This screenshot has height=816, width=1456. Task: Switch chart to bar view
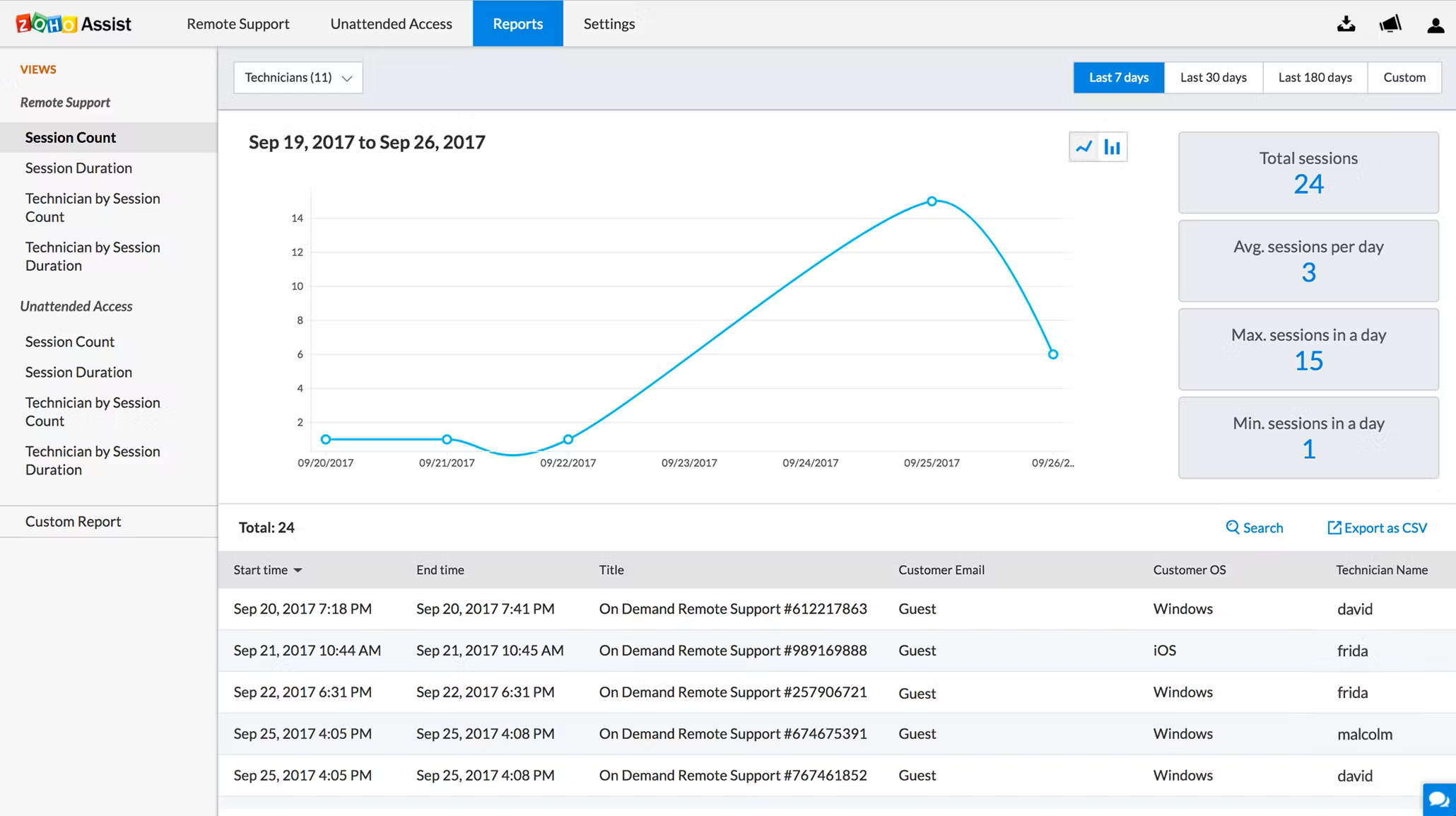(x=1112, y=146)
